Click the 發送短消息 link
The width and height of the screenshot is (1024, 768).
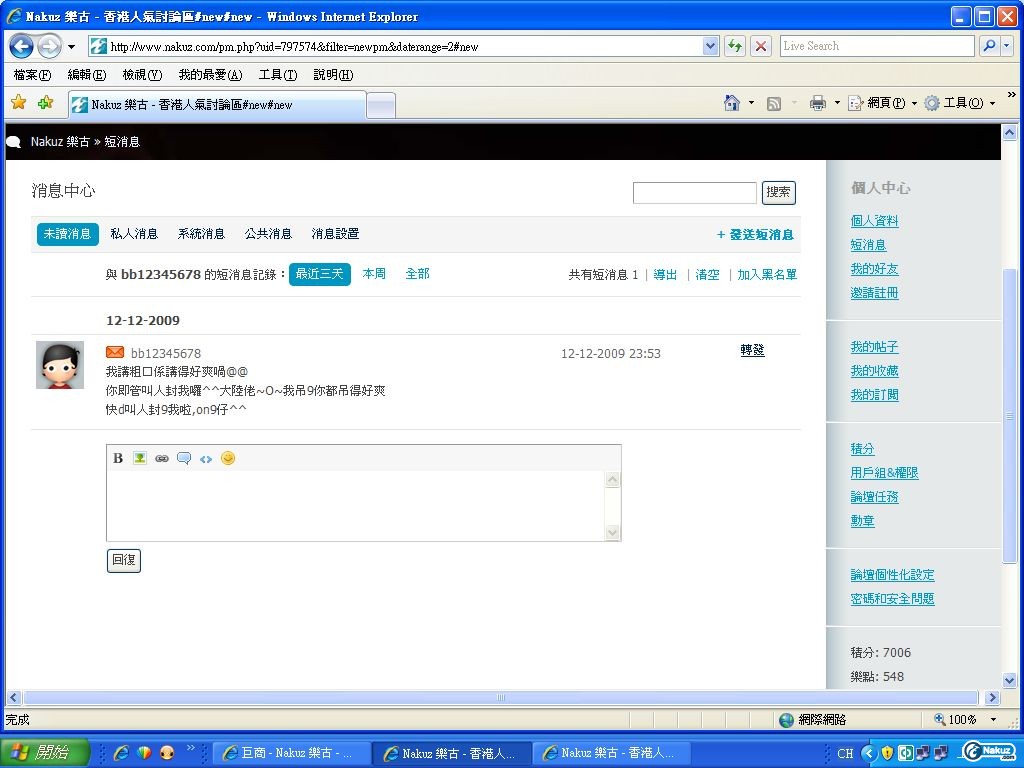[755, 235]
